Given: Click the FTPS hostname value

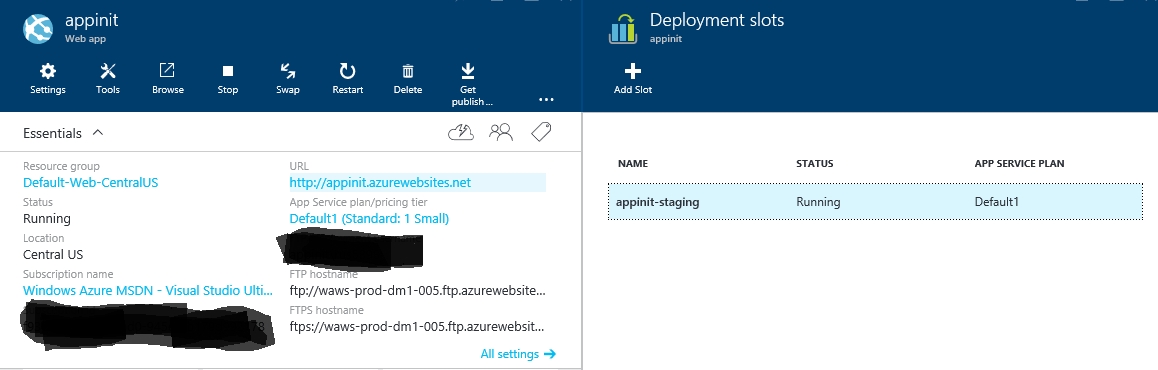Looking at the screenshot, I should coord(418,326).
